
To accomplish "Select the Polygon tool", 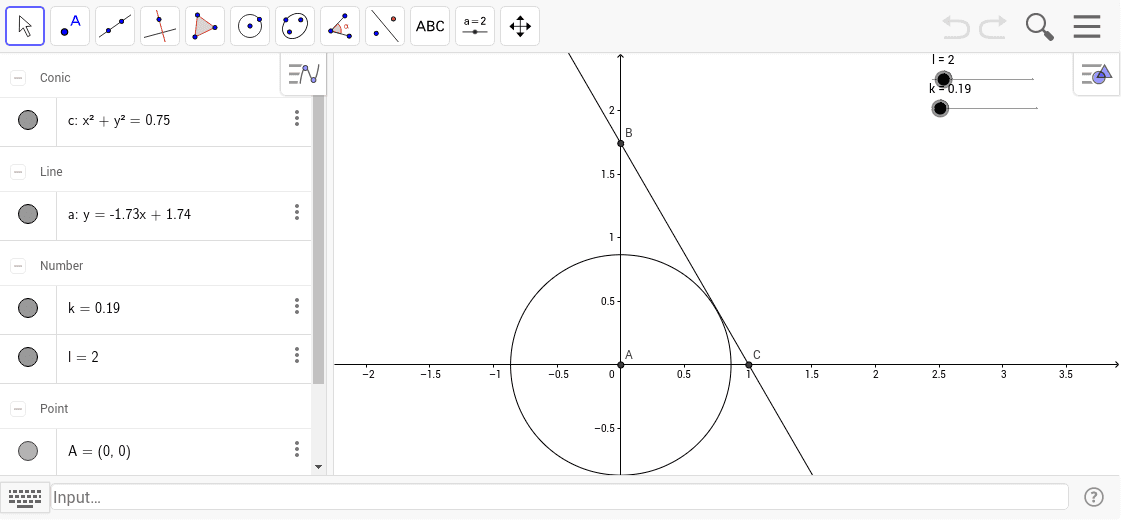I will point(205,26).
